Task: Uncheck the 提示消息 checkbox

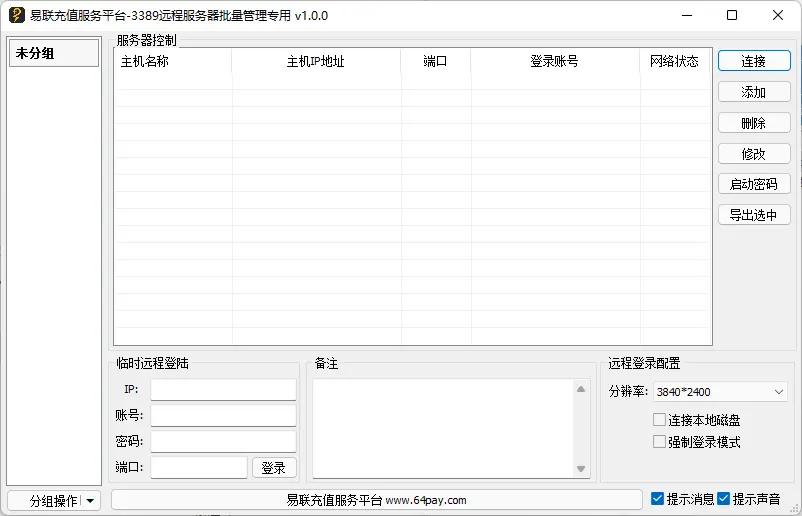Action: (x=657, y=499)
